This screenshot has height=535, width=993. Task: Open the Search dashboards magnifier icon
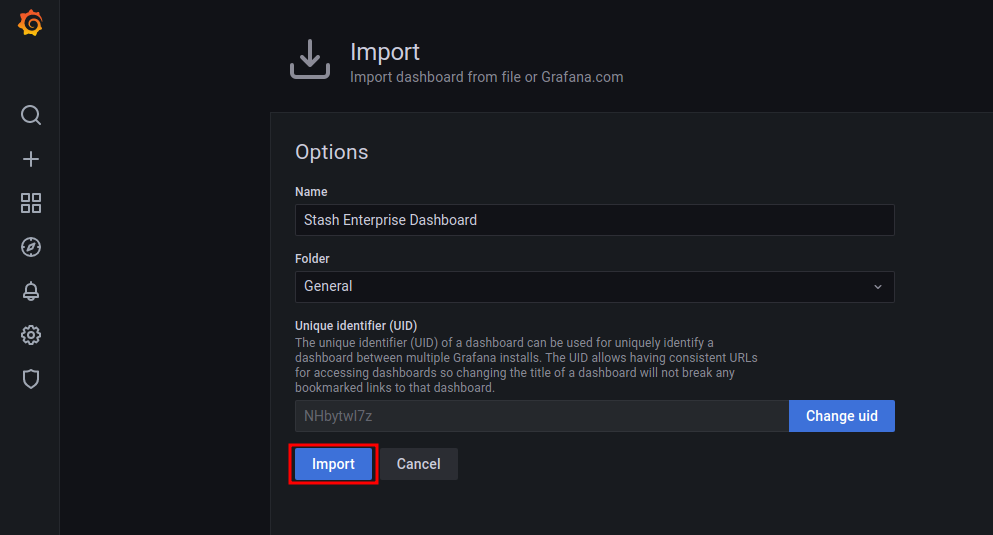[x=31, y=115]
